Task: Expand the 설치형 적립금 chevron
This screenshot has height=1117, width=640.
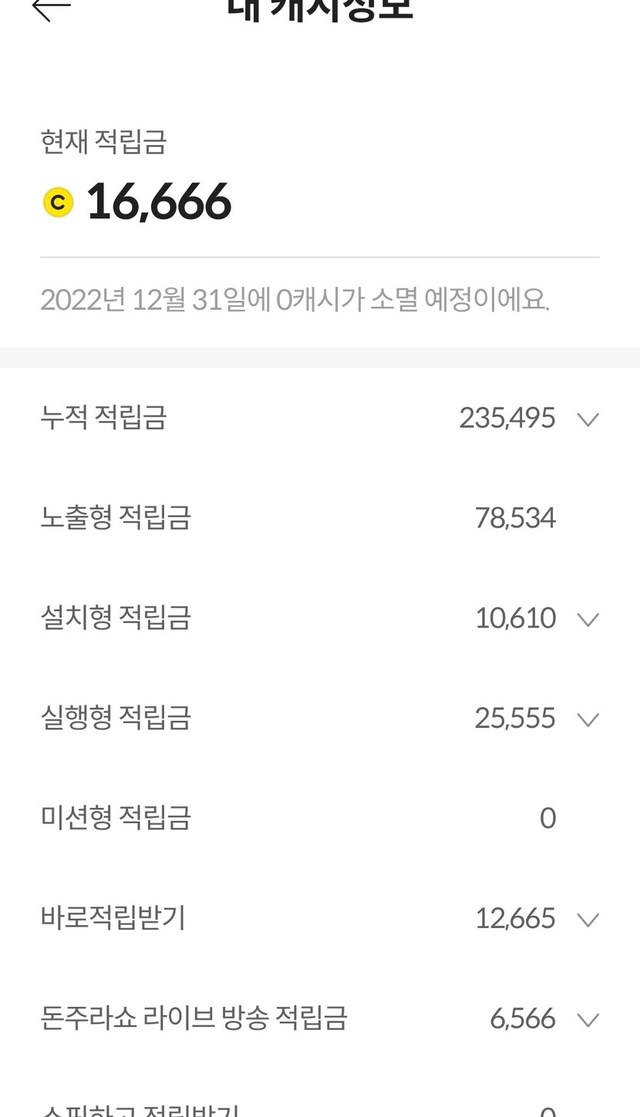Action: click(588, 619)
